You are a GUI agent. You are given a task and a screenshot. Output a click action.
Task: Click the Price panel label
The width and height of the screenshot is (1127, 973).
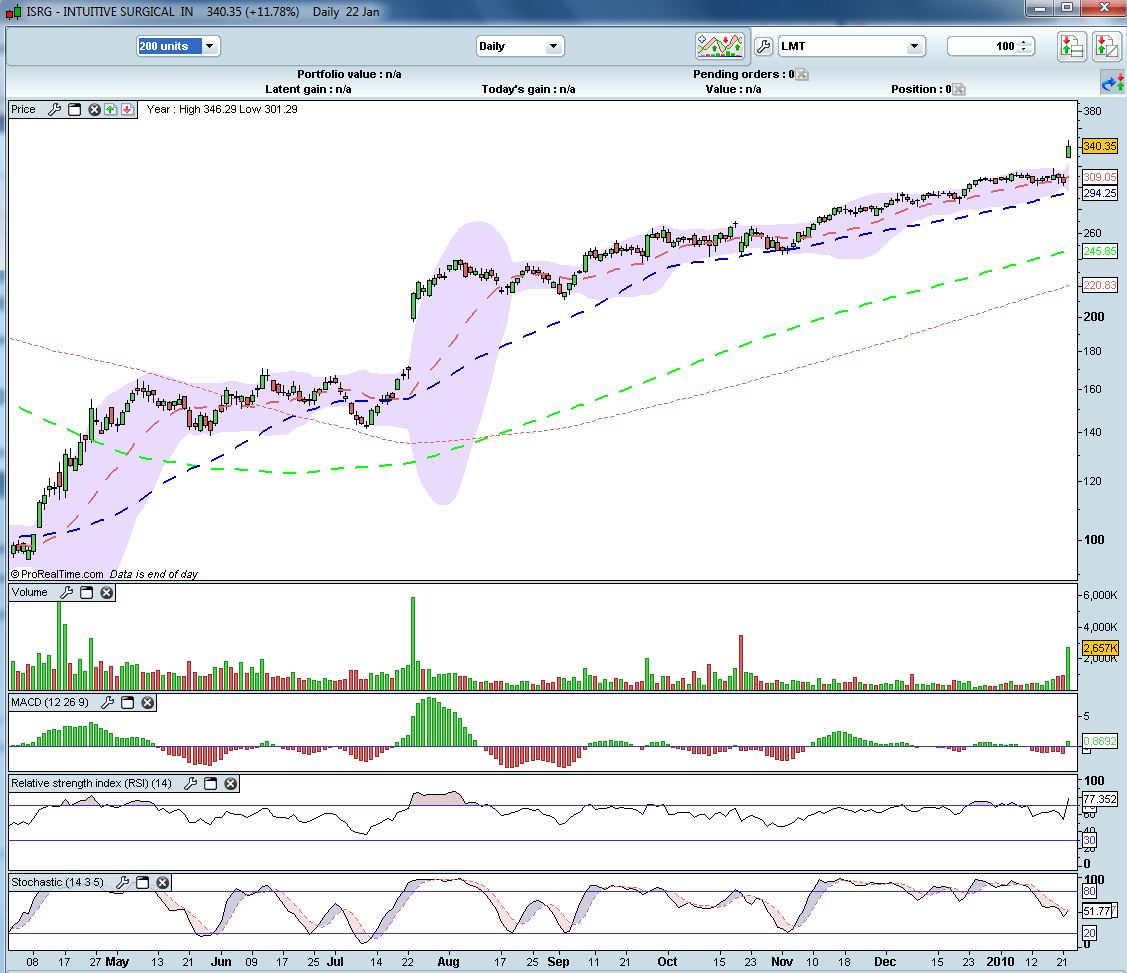click(23, 109)
